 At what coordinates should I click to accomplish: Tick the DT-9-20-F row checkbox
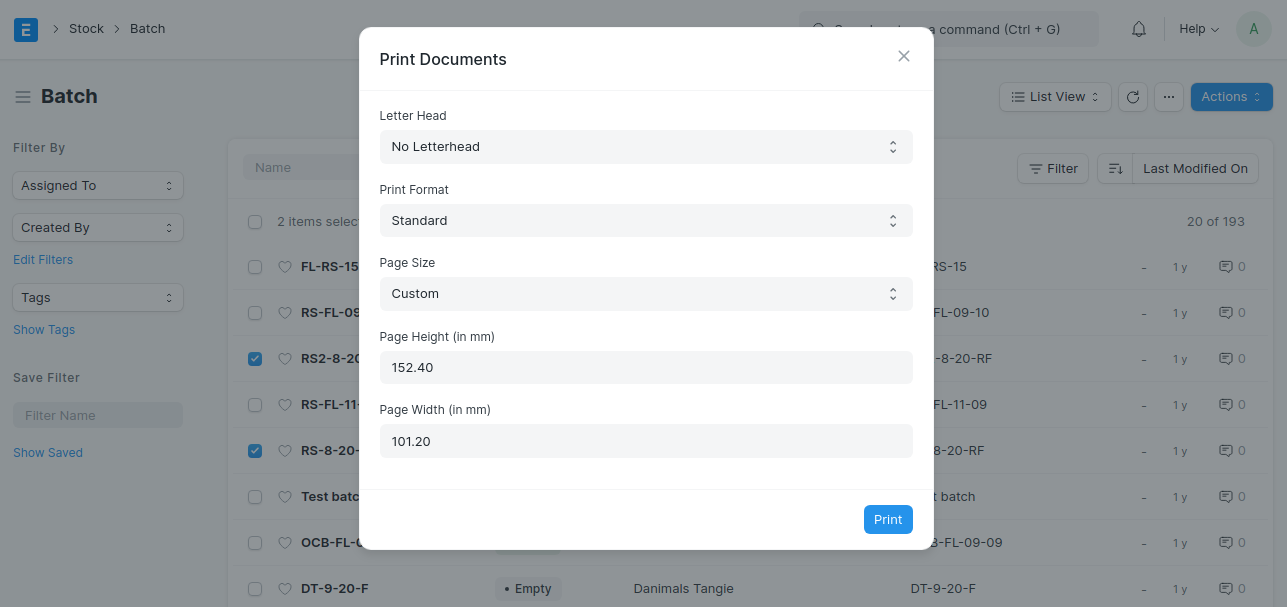tap(255, 589)
